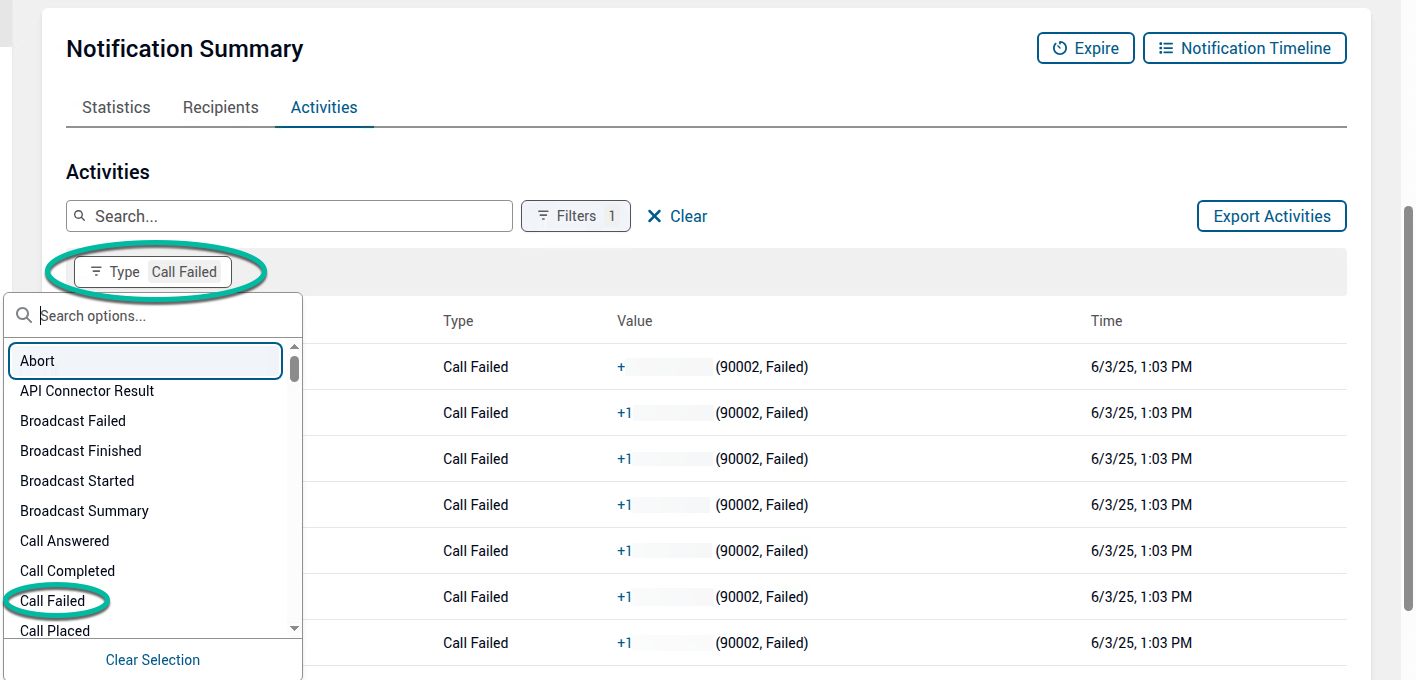Screen dimensions: 1416x680
Task: Open the Filters button
Action: click(576, 216)
